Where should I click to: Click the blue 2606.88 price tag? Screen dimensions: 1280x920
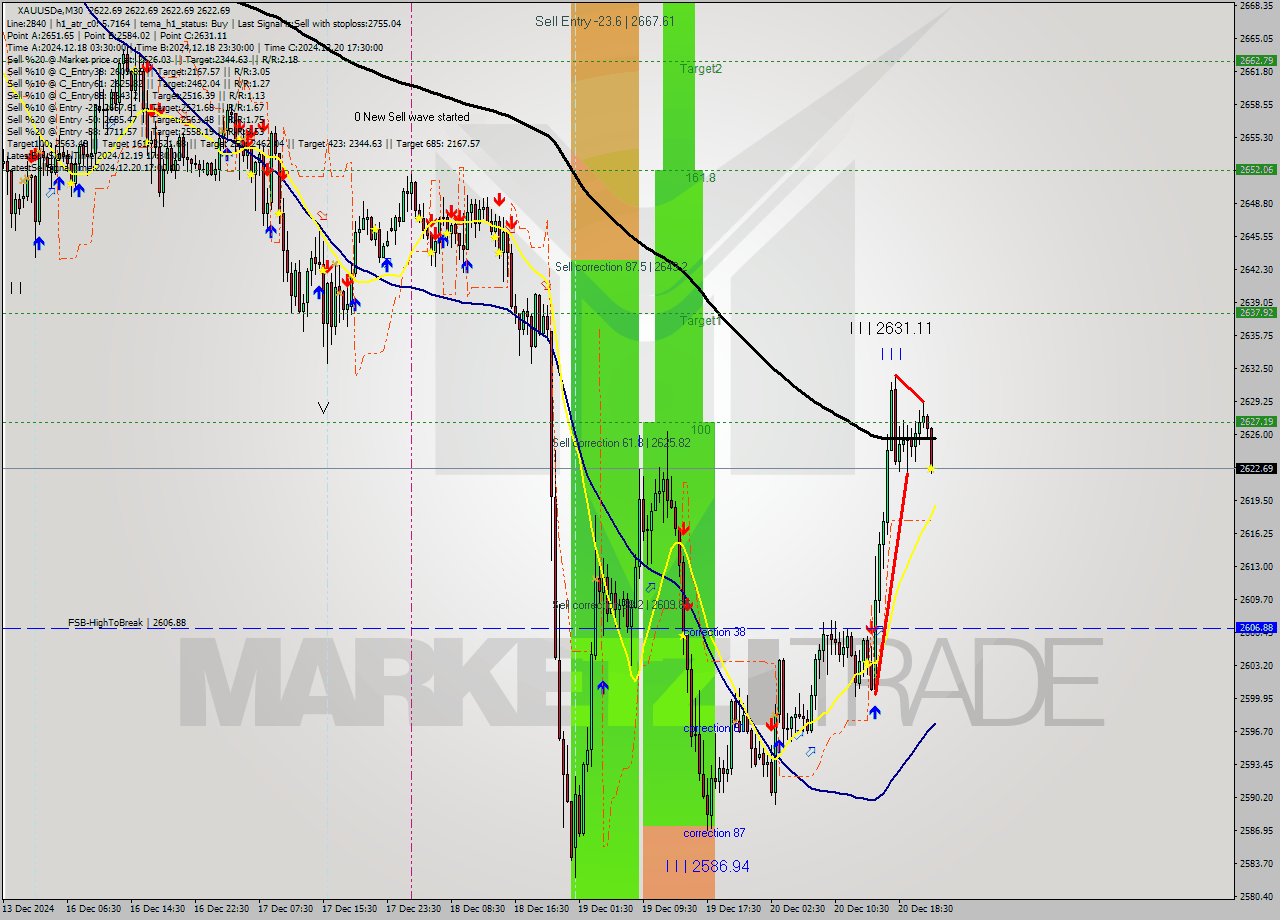point(1256,628)
